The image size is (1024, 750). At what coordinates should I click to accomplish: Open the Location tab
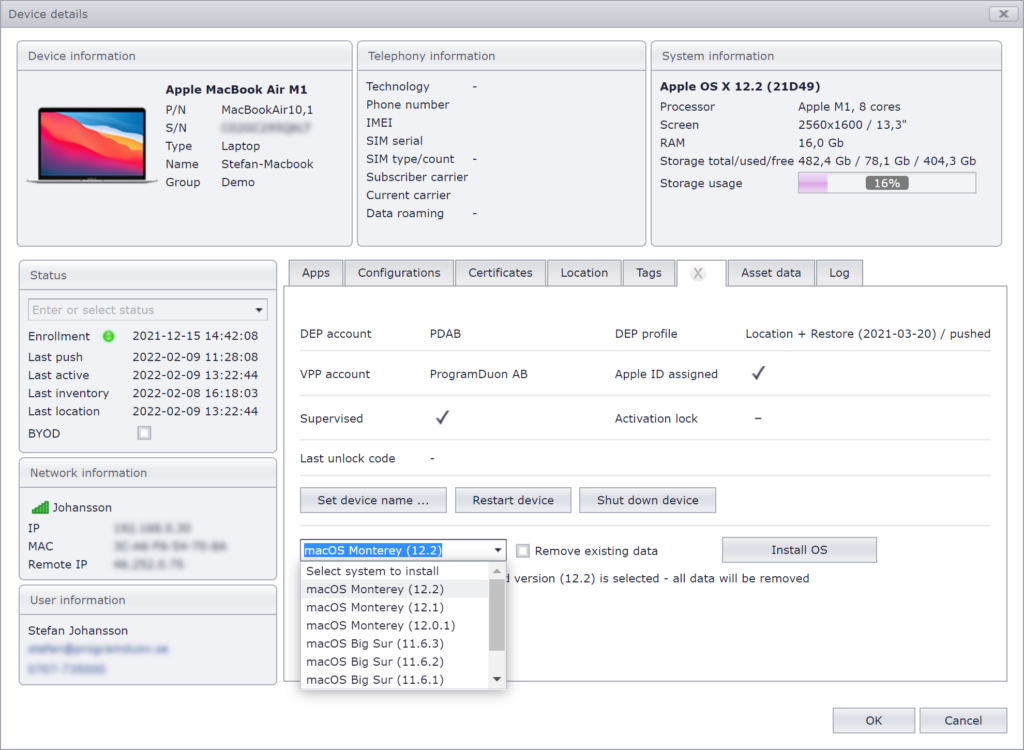[584, 273]
